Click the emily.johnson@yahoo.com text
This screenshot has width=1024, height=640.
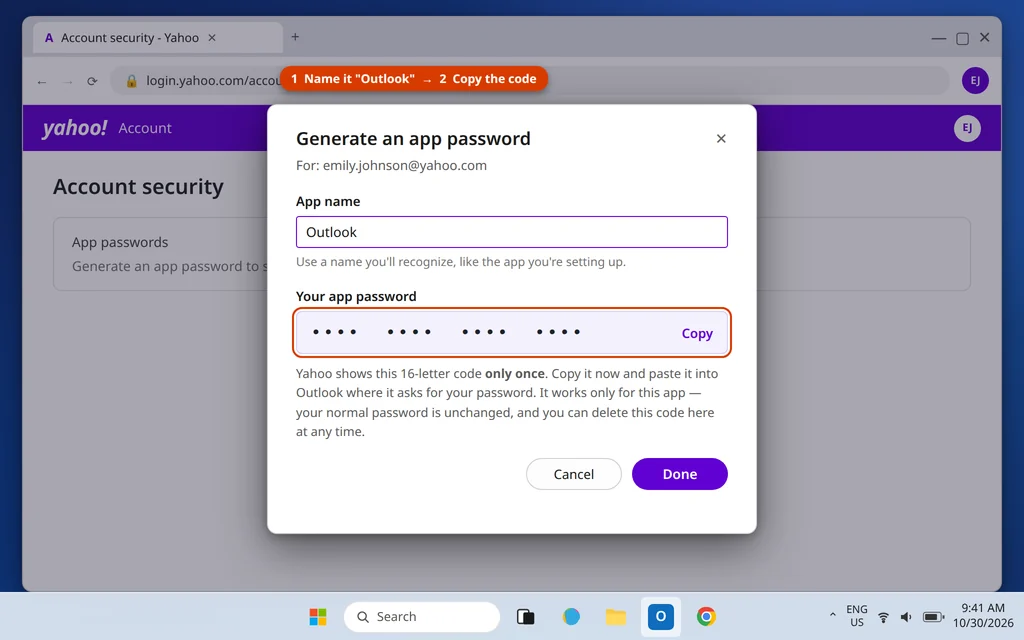coord(404,165)
